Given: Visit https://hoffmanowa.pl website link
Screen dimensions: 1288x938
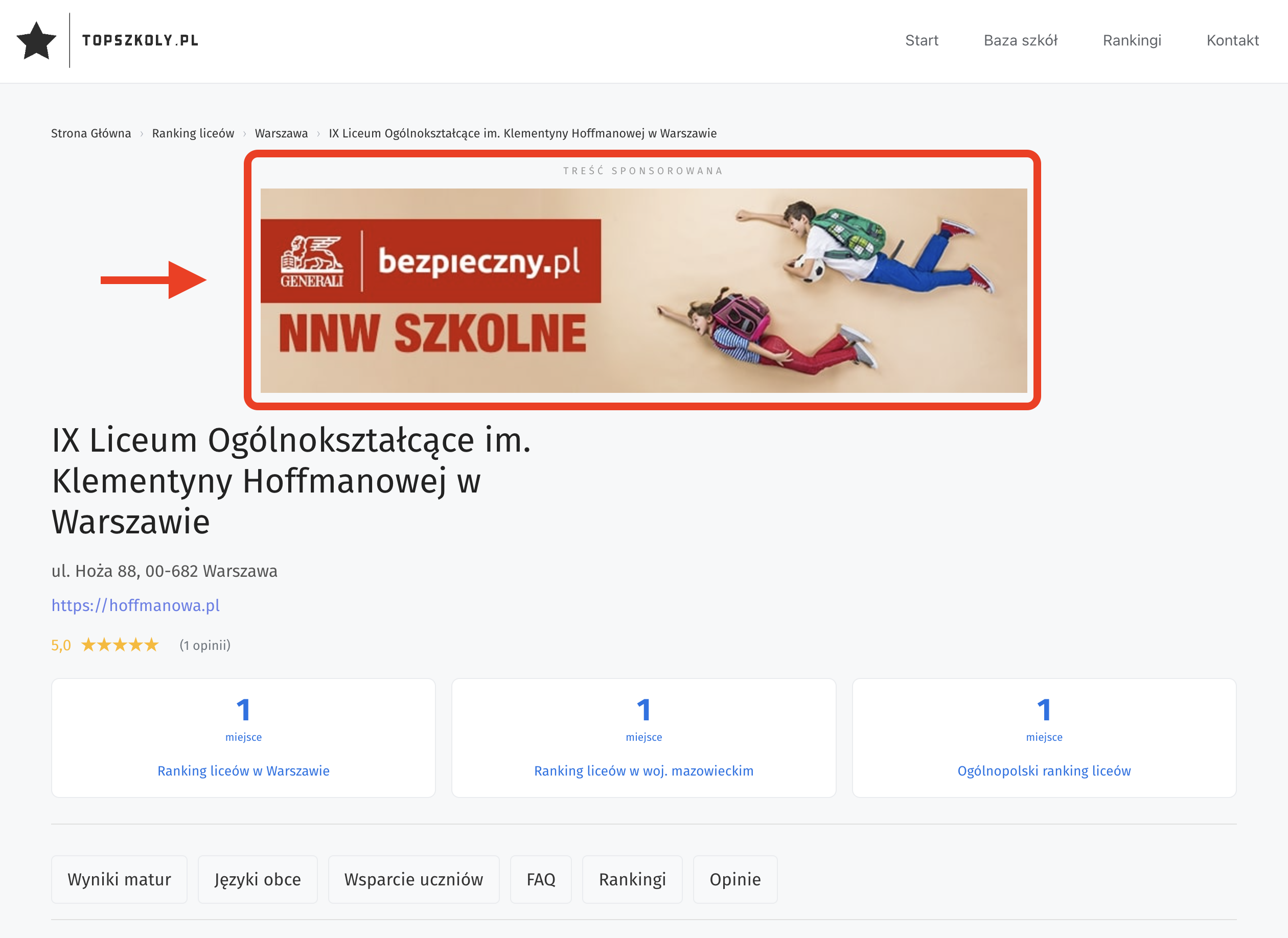Looking at the screenshot, I should point(135,605).
